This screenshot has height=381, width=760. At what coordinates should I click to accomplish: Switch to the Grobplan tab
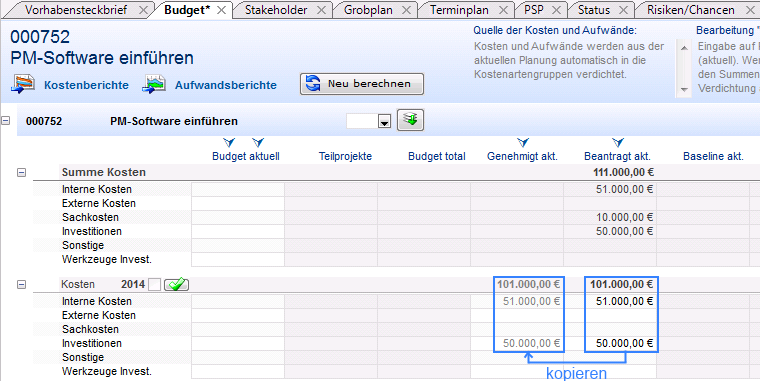click(x=368, y=10)
